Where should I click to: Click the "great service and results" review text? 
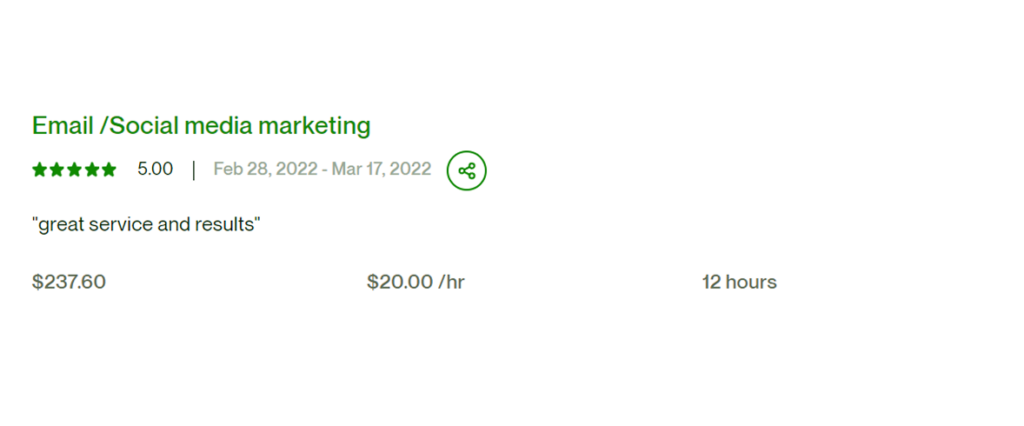click(146, 224)
